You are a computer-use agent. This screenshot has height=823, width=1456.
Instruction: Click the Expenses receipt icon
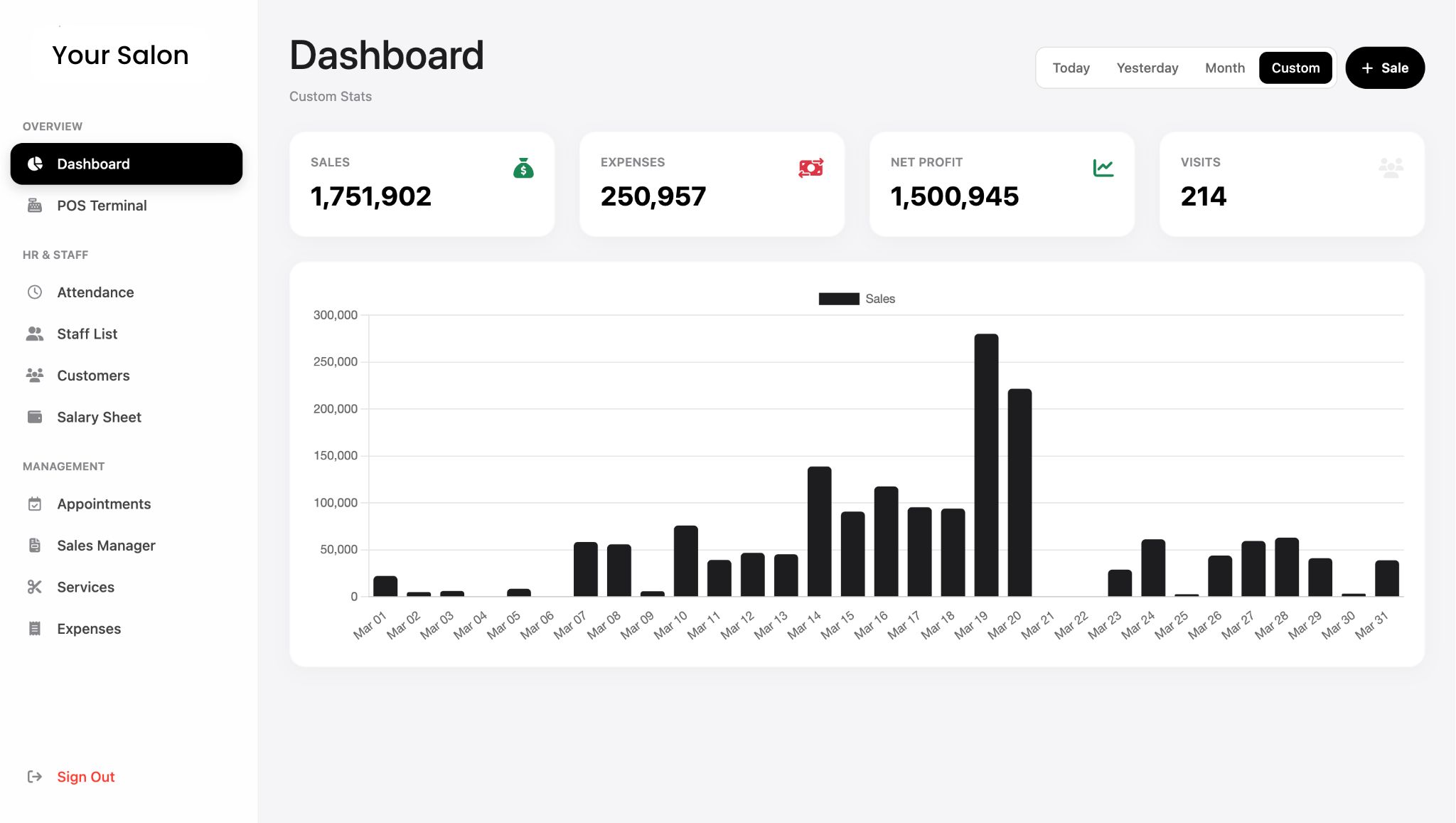pyautogui.click(x=35, y=628)
